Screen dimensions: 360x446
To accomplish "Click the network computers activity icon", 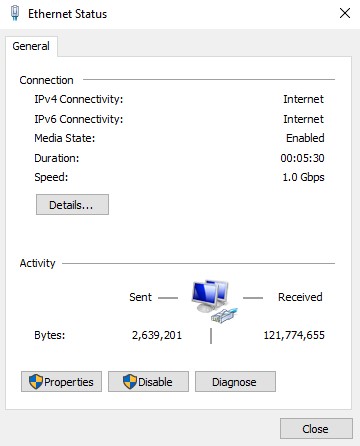I will (x=214, y=301).
